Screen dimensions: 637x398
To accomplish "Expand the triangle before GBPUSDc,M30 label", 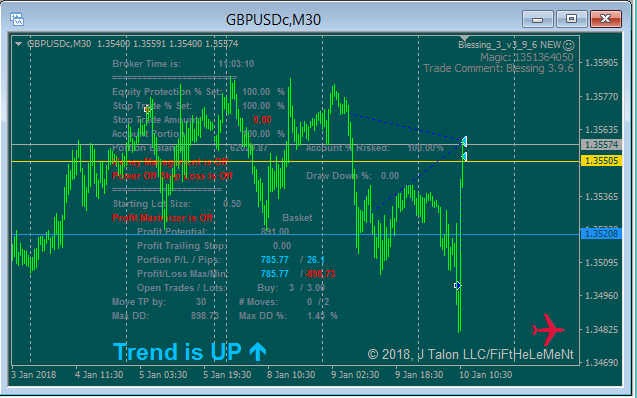I will pos(18,44).
